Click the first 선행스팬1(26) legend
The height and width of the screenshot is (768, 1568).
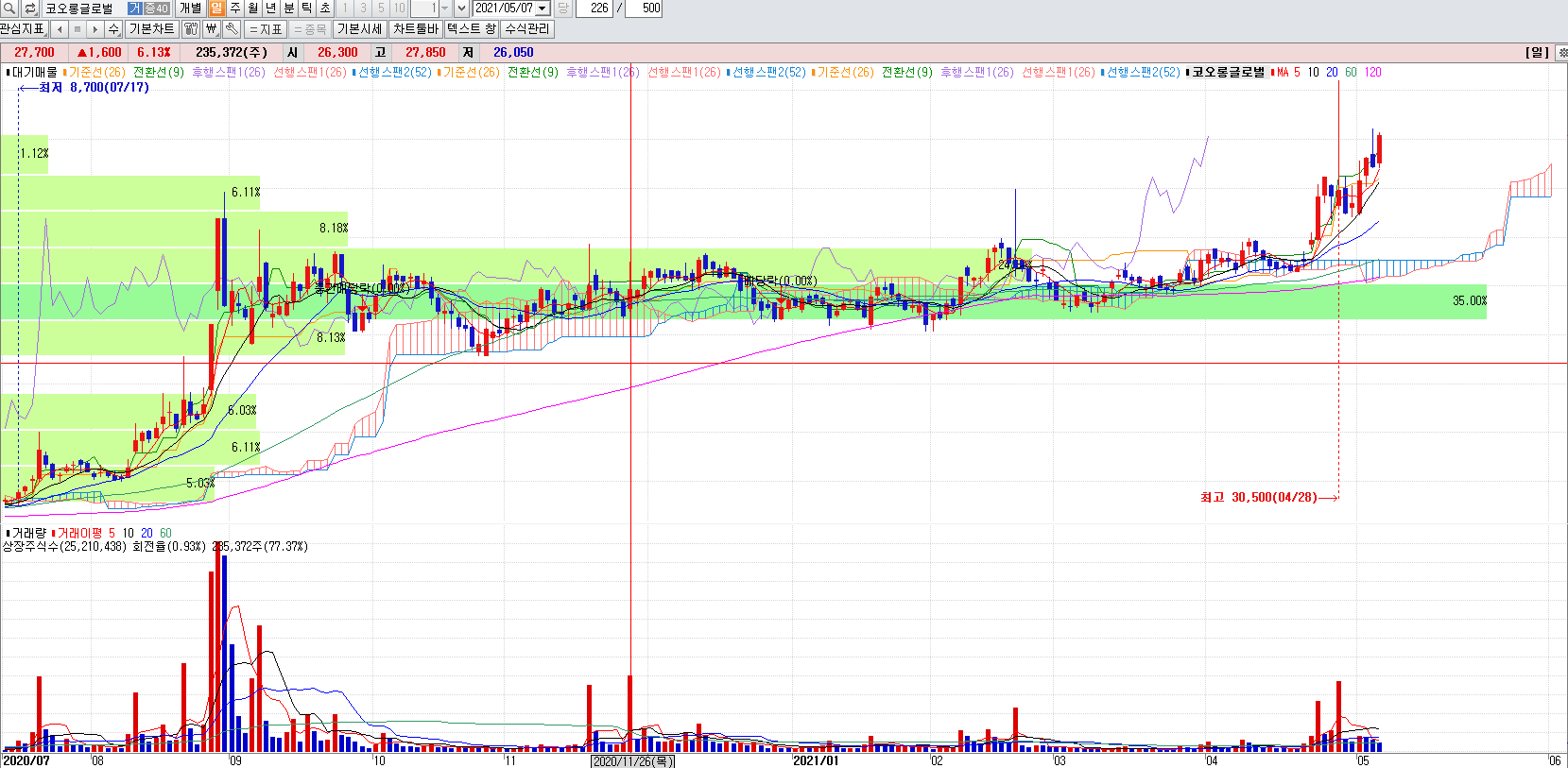coord(310,72)
